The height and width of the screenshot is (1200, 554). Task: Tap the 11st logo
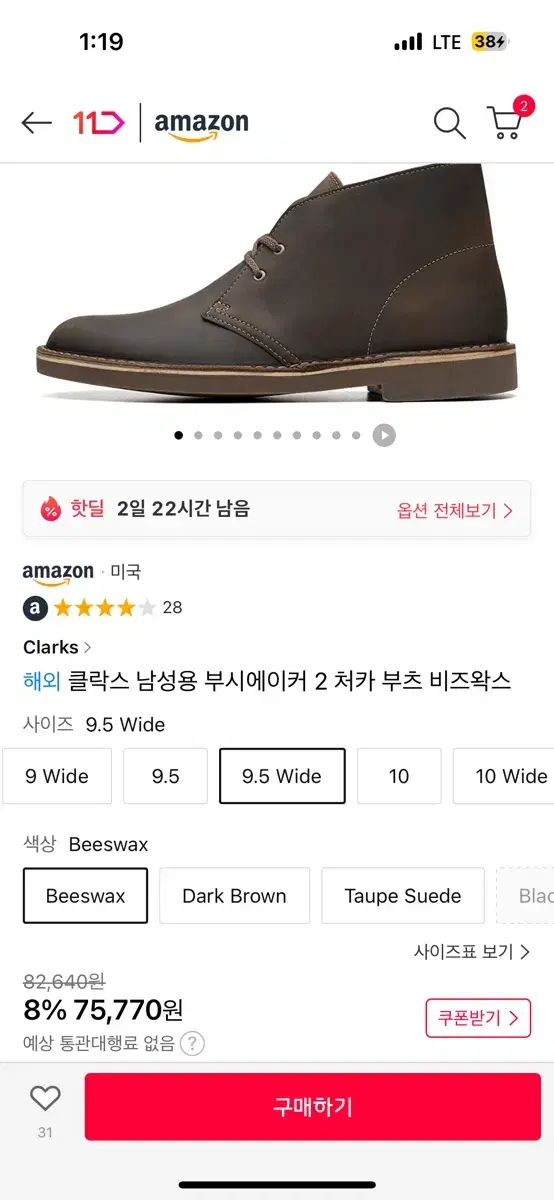pyautogui.click(x=99, y=123)
